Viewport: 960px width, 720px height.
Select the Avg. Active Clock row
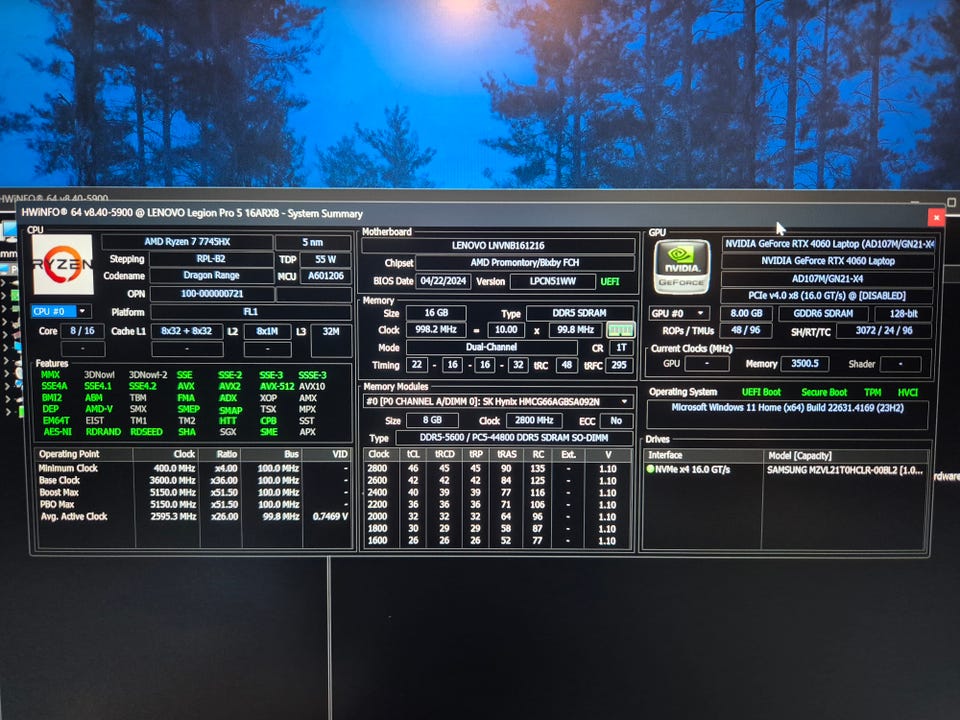tap(193, 517)
